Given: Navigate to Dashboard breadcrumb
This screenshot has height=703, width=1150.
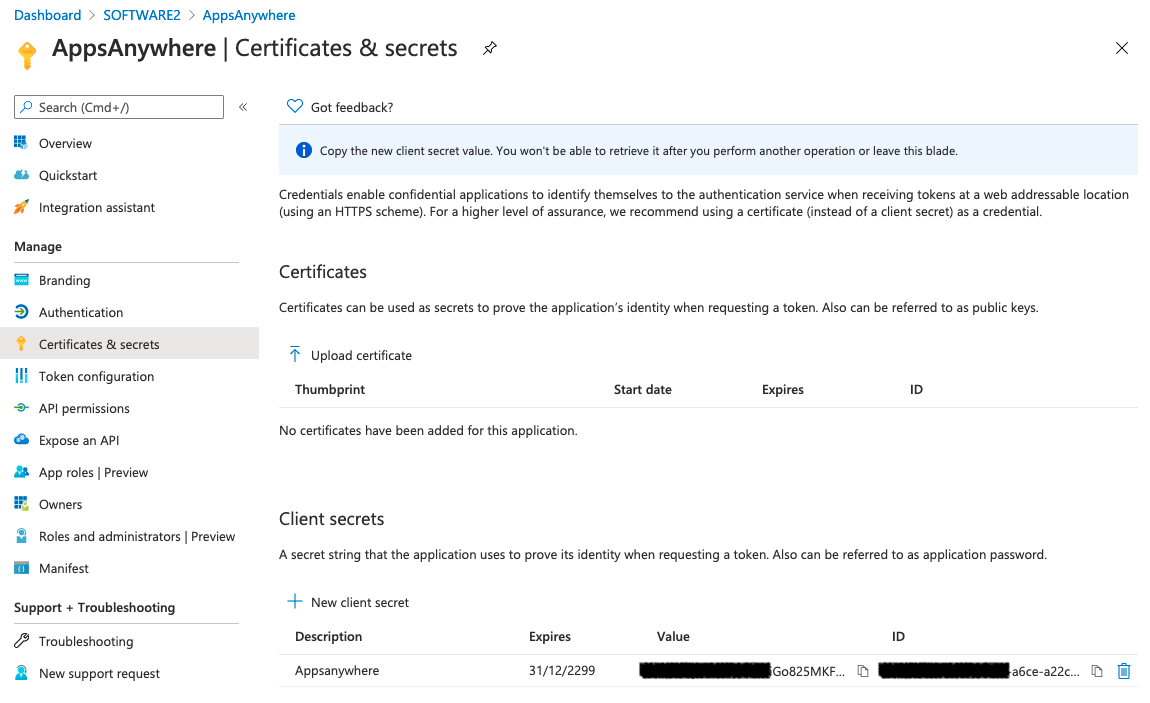Looking at the screenshot, I should point(47,15).
